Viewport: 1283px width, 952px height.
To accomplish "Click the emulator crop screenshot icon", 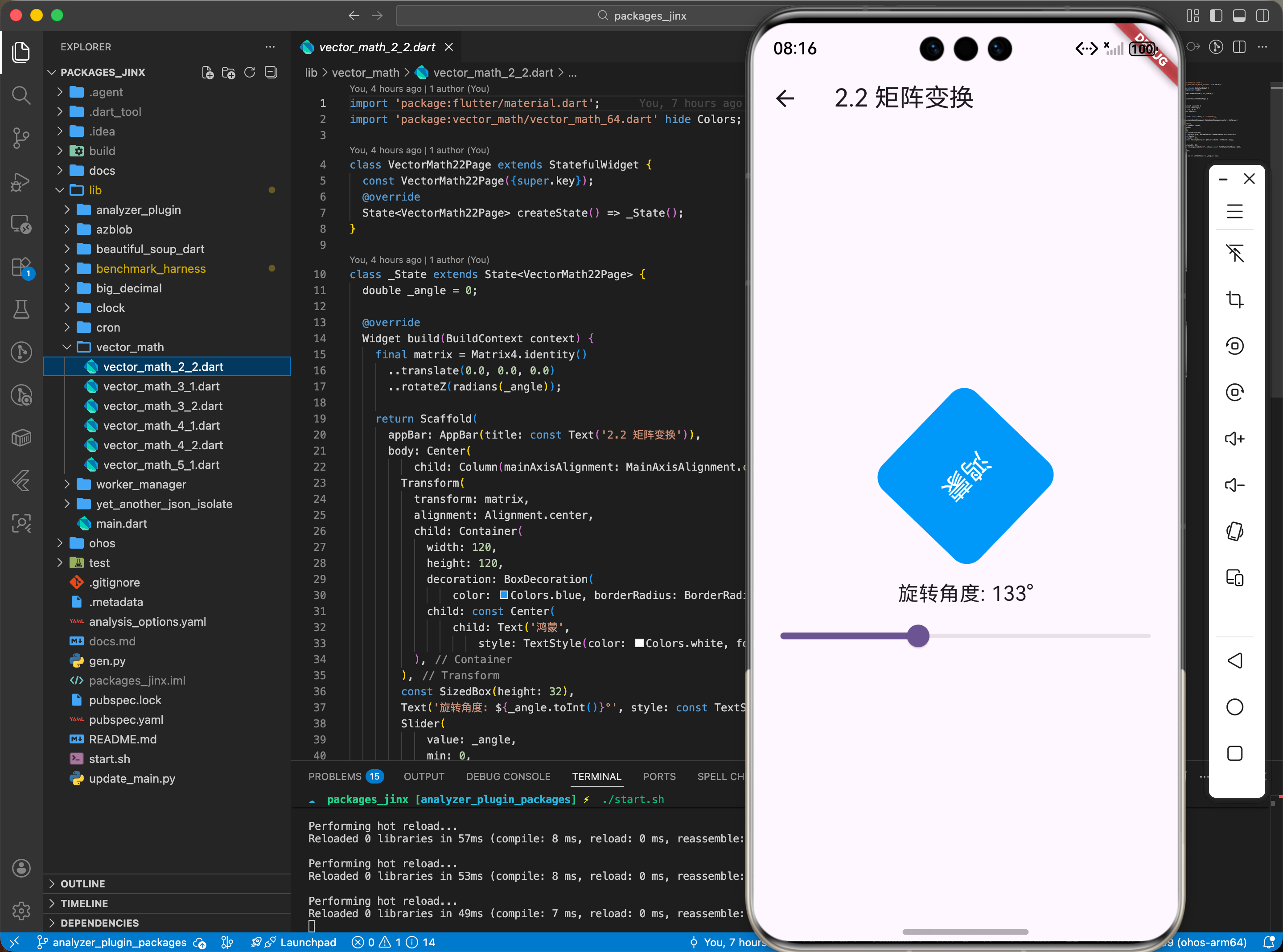I will click(1234, 300).
